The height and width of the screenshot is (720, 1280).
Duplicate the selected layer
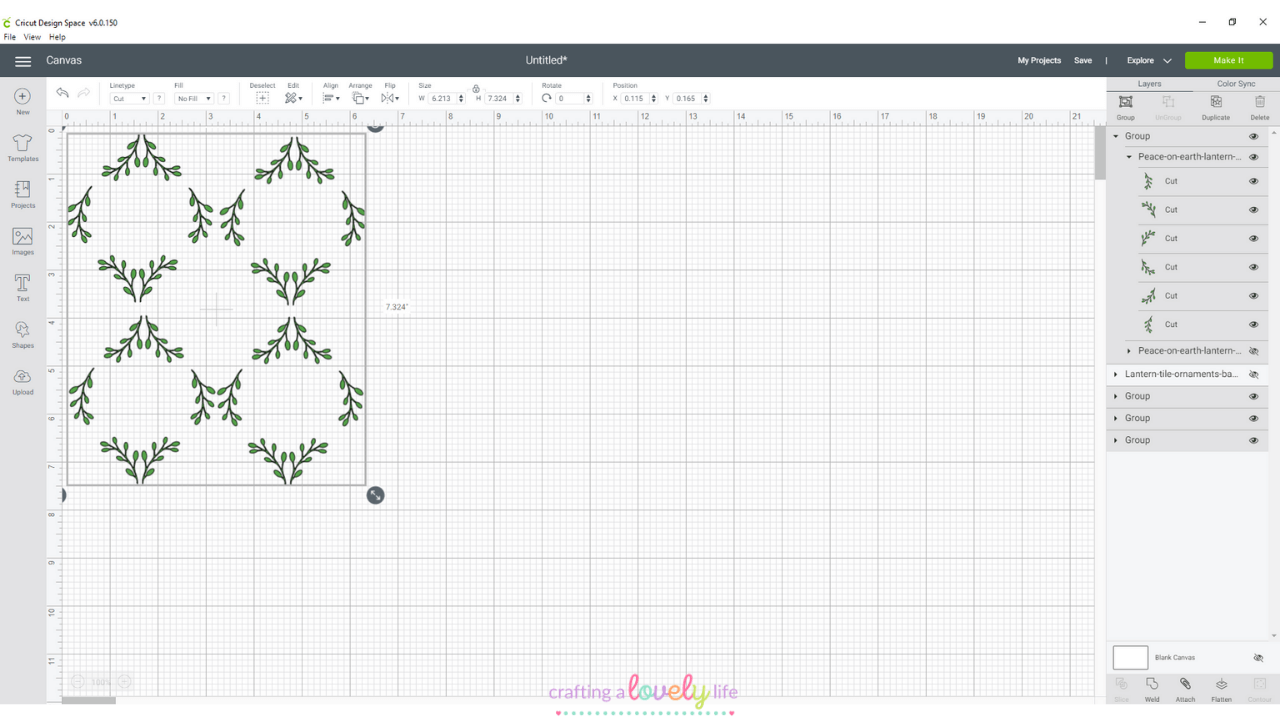pyautogui.click(x=1216, y=108)
